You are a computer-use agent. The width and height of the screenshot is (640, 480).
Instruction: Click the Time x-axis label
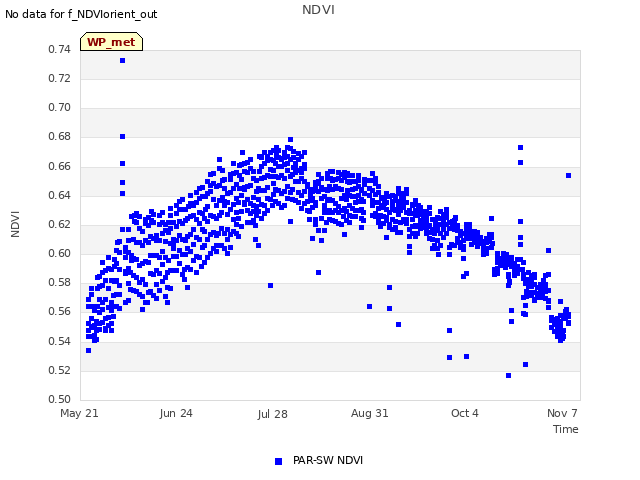coord(566,429)
